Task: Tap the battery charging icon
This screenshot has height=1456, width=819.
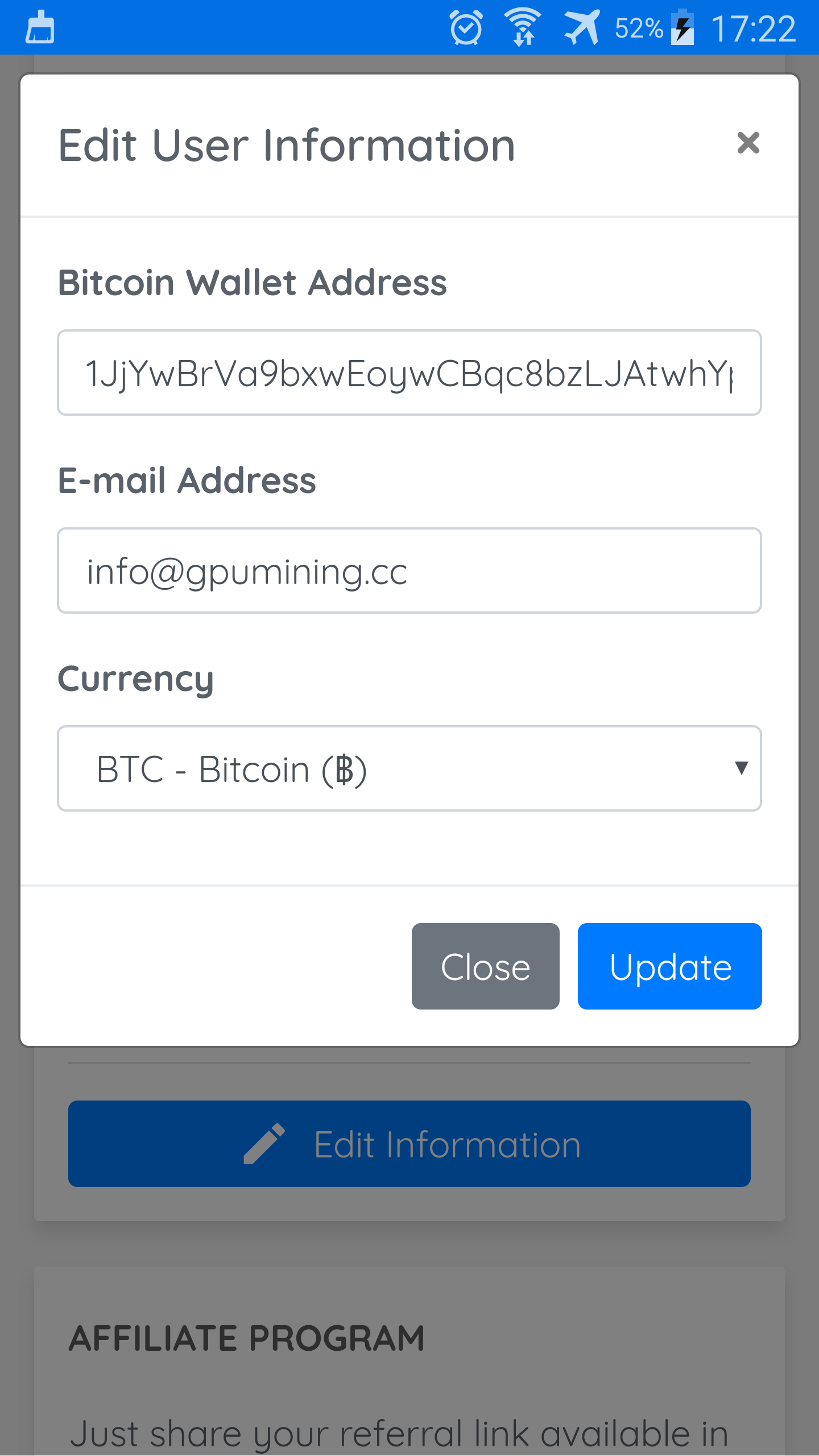Action: [682, 27]
